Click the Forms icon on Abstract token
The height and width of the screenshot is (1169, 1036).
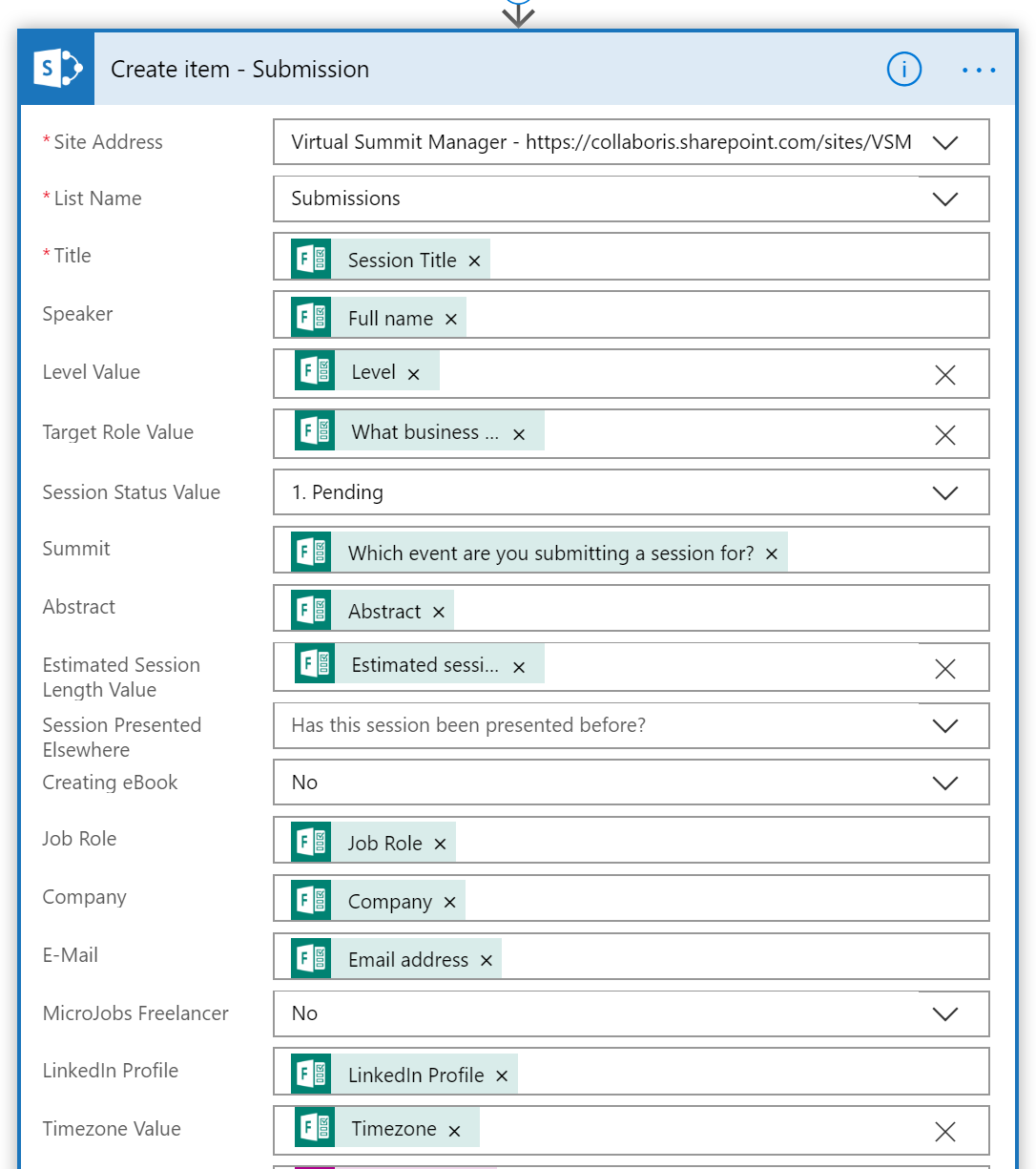(x=312, y=611)
